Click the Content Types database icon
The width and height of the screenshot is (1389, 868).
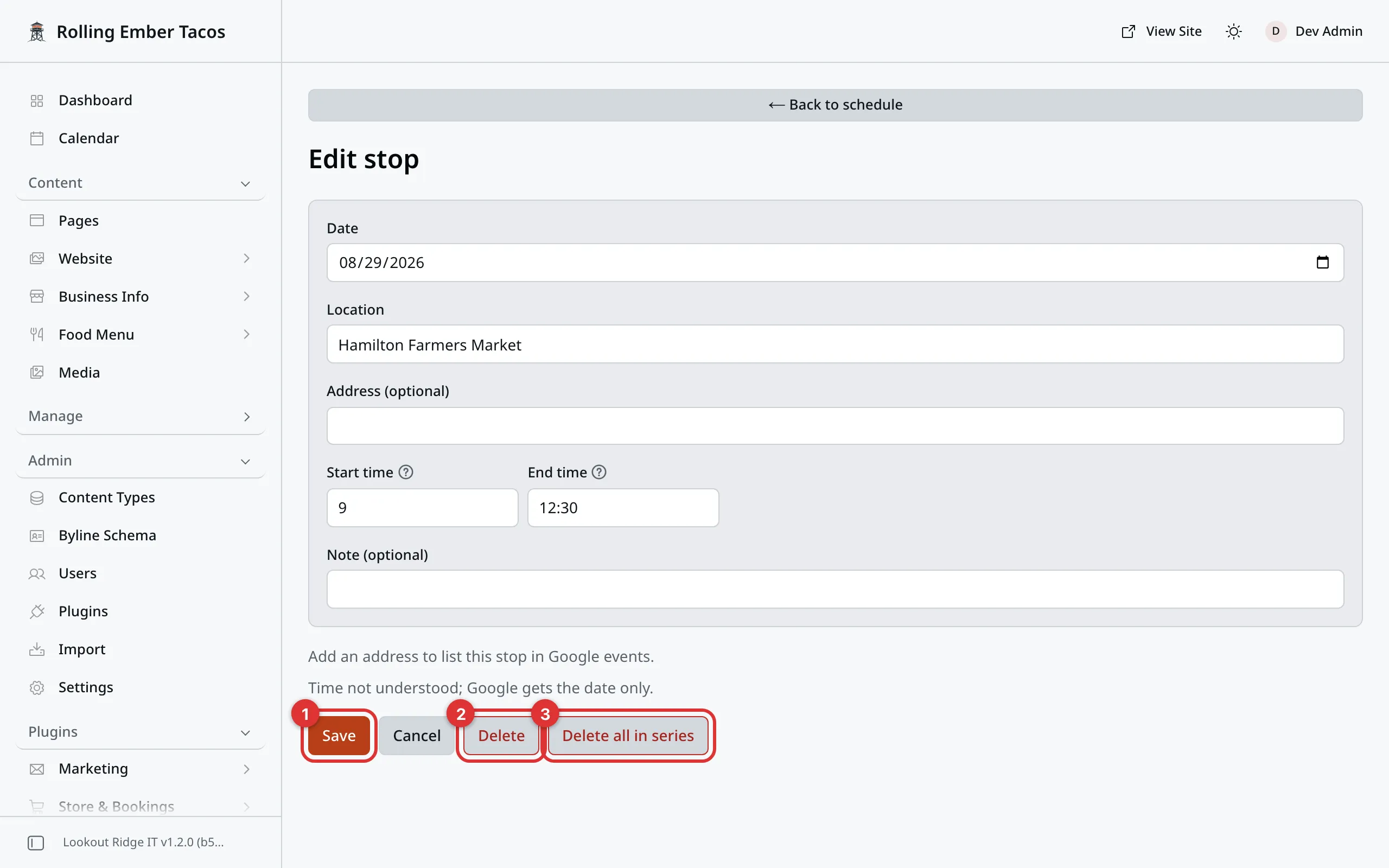coord(37,497)
